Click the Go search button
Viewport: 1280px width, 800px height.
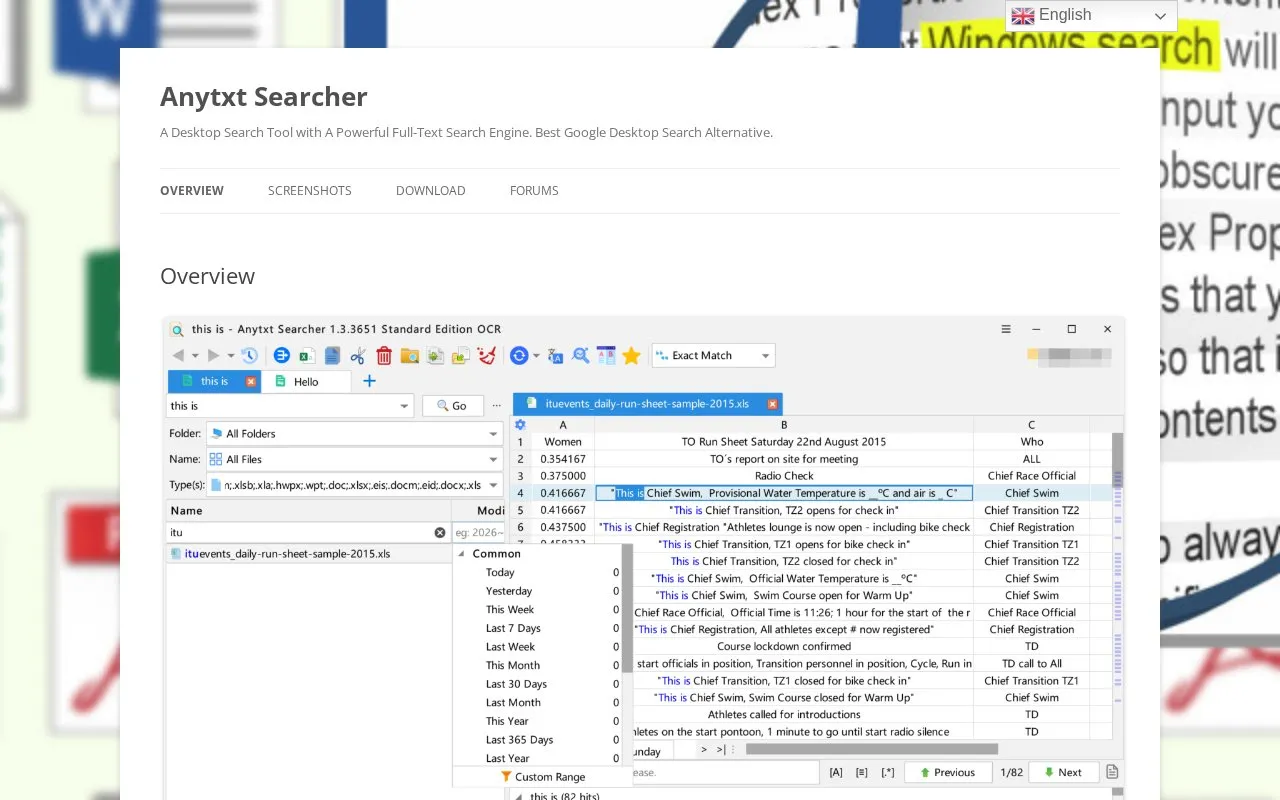point(453,406)
